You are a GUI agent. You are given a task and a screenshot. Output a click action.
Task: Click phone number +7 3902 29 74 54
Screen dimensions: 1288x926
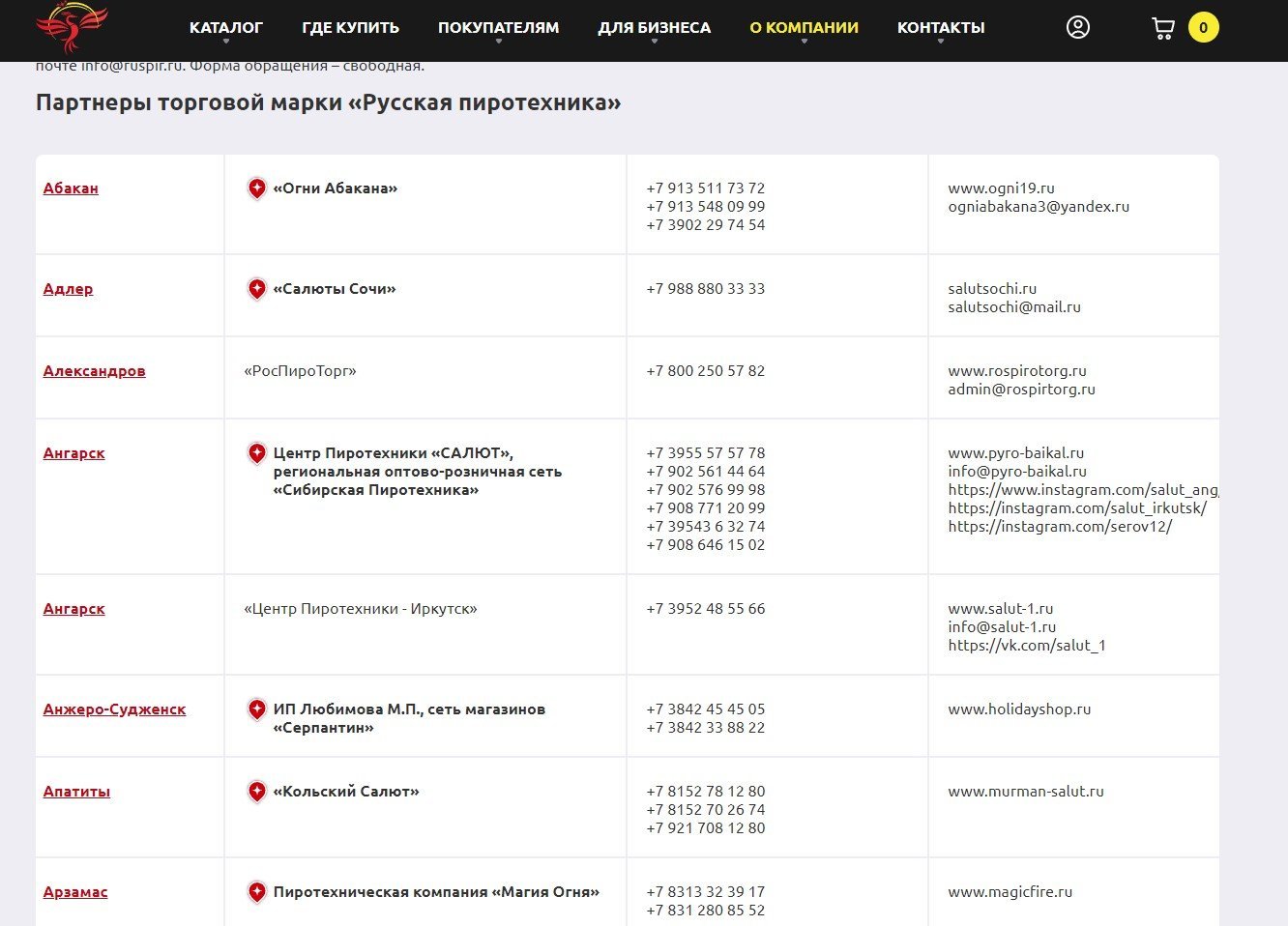tap(706, 225)
